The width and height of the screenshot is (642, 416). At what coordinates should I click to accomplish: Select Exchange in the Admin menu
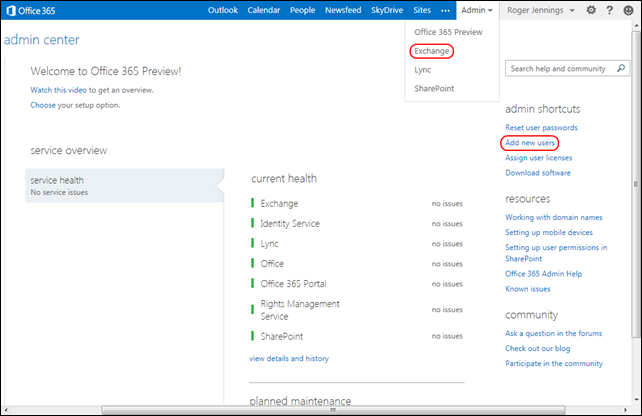(x=432, y=51)
